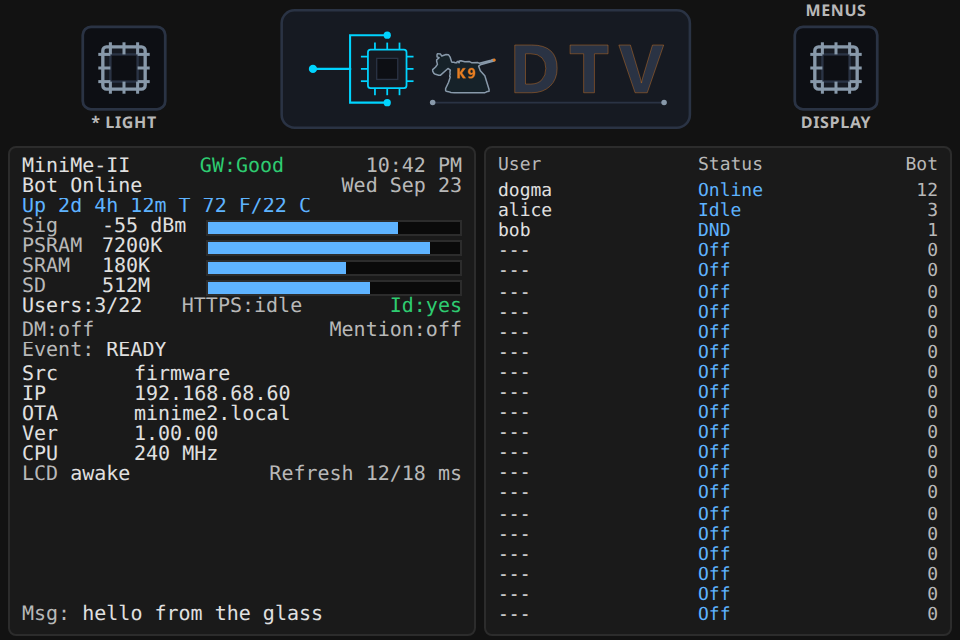The width and height of the screenshot is (960, 640).
Task: Click alice's Idle status
Action: (719, 210)
